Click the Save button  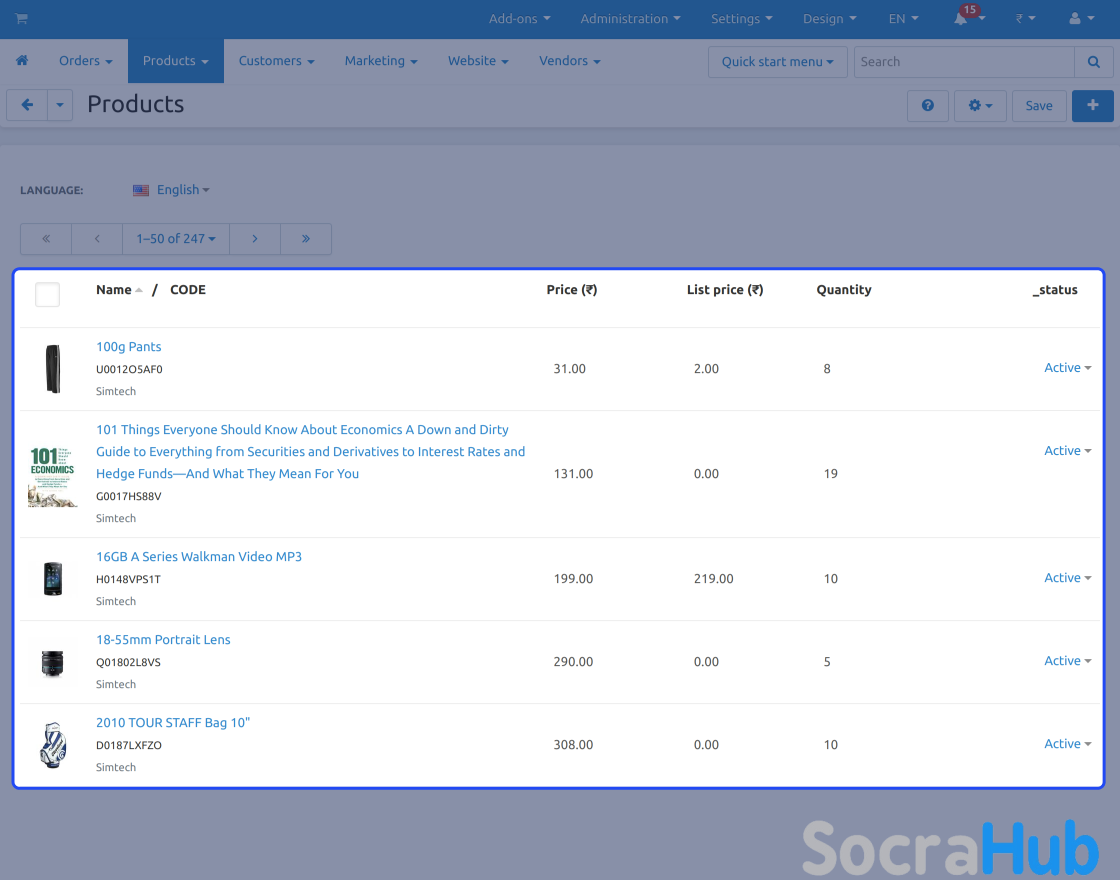point(1038,105)
